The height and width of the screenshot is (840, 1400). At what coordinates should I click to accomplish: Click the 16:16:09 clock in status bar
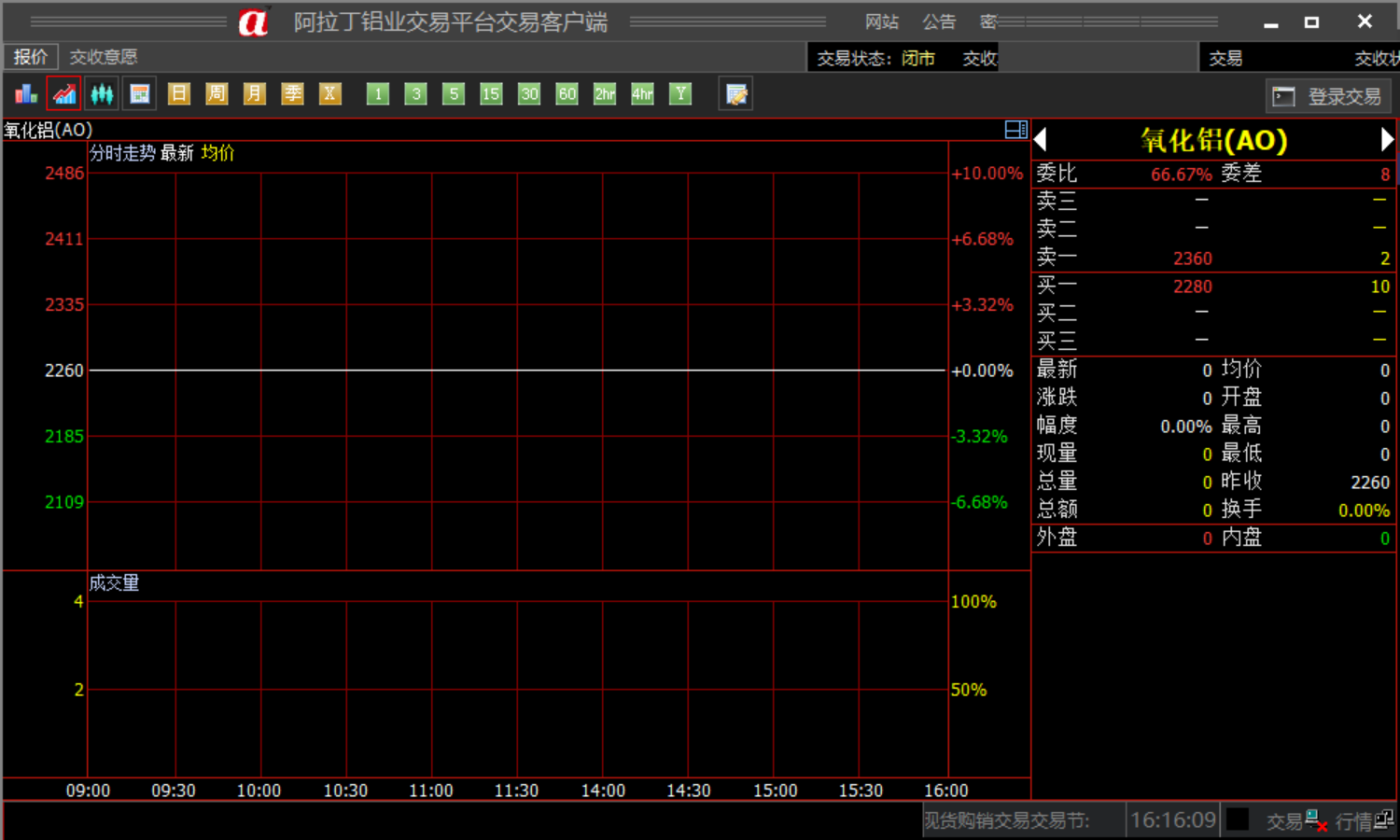[1173, 820]
